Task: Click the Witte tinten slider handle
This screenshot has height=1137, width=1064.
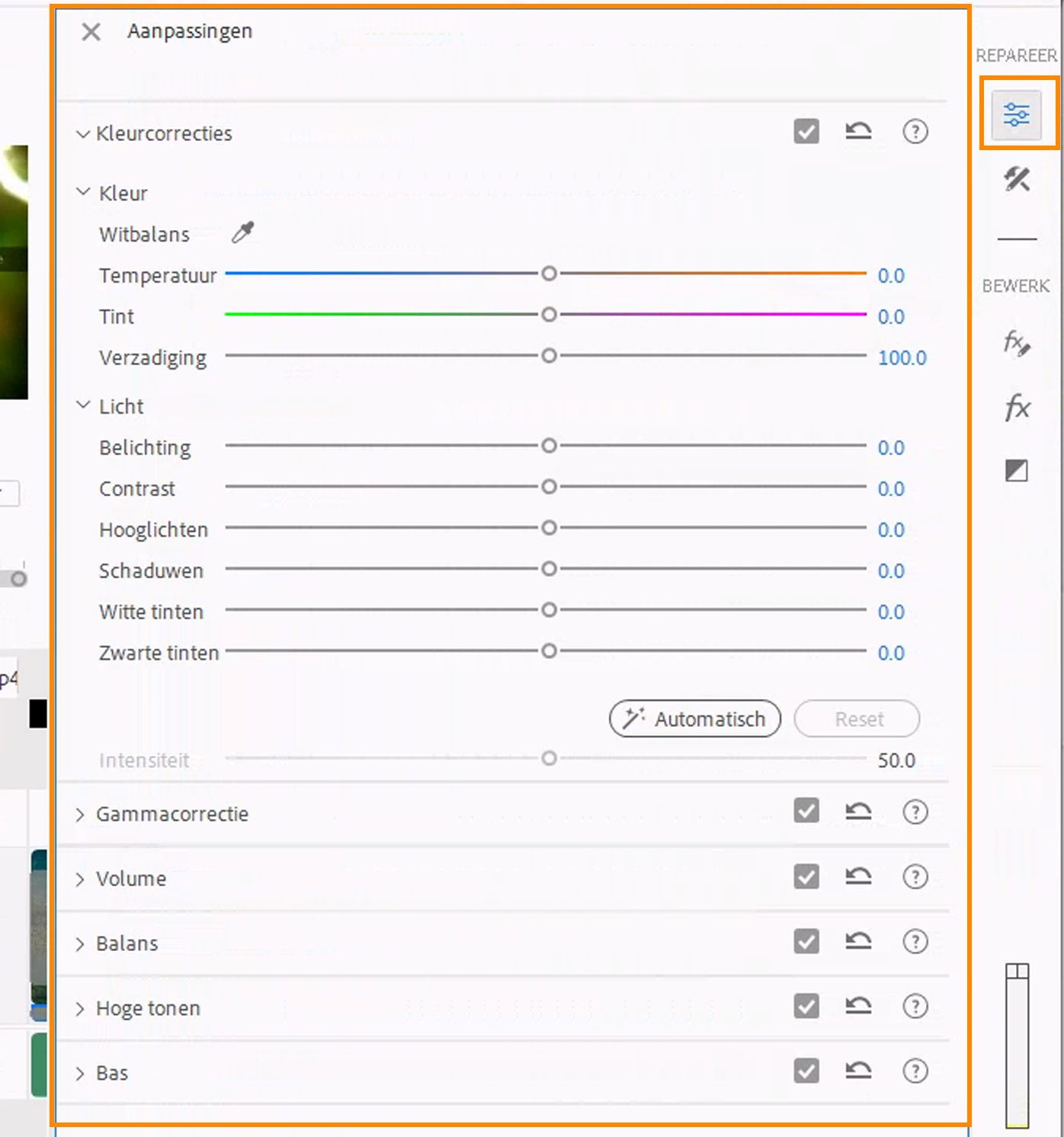Action: (549, 610)
